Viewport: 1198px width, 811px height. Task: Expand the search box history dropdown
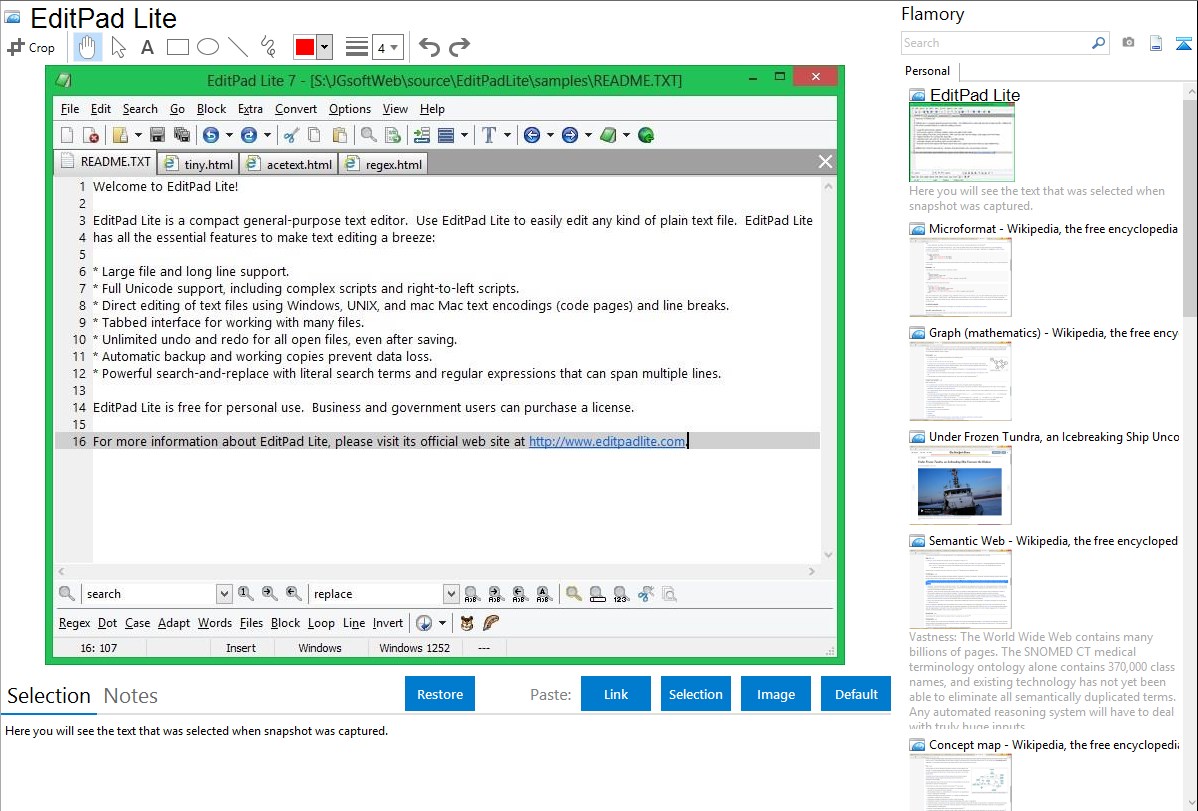(x=224, y=594)
